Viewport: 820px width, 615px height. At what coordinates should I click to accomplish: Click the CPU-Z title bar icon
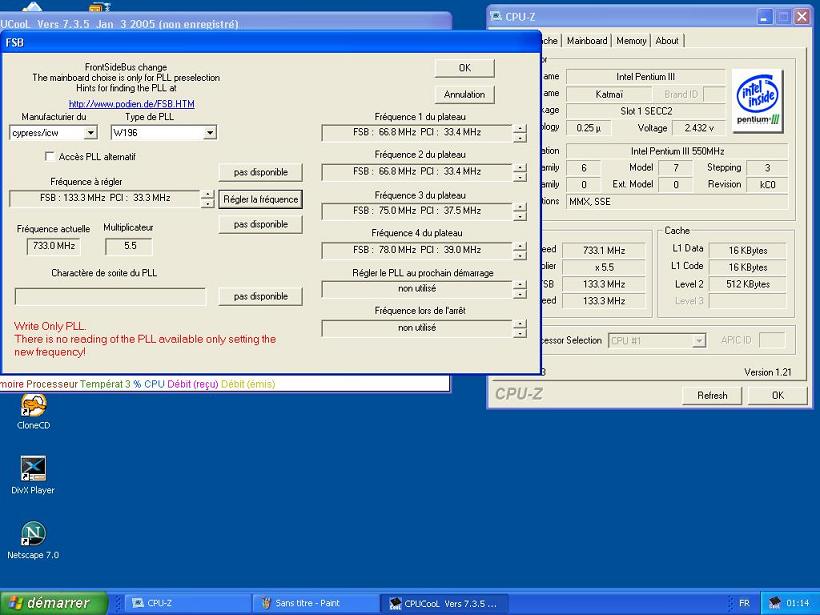[495, 17]
